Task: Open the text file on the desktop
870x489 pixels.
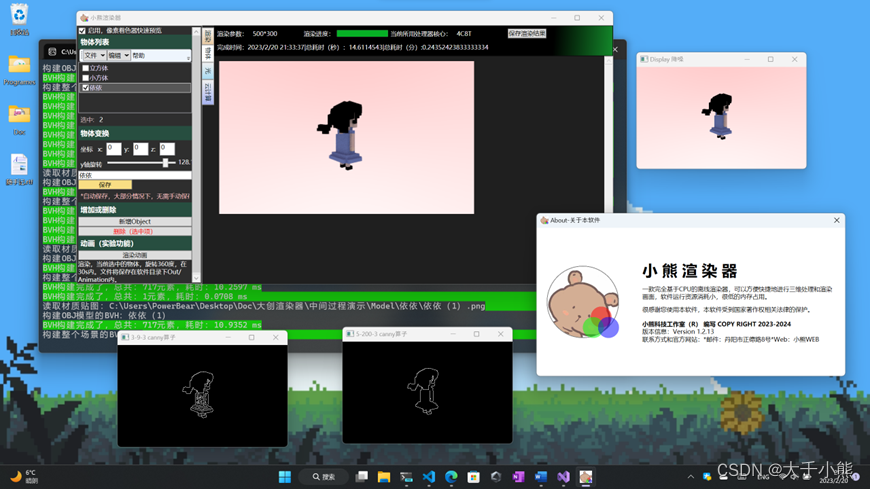Action: pyautogui.click(x=19, y=169)
